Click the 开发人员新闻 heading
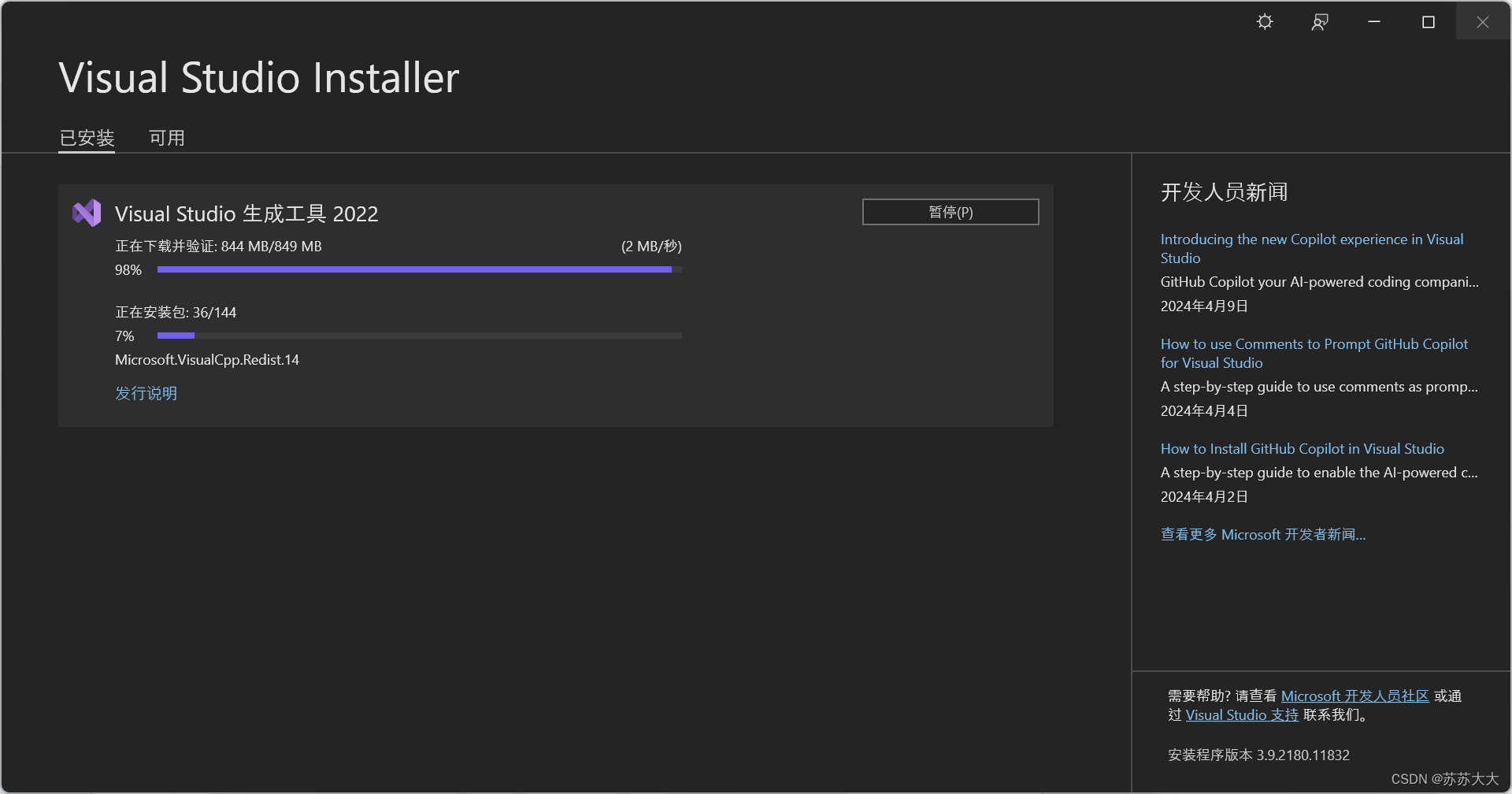The width and height of the screenshot is (1512, 794). [x=1224, y=192]
